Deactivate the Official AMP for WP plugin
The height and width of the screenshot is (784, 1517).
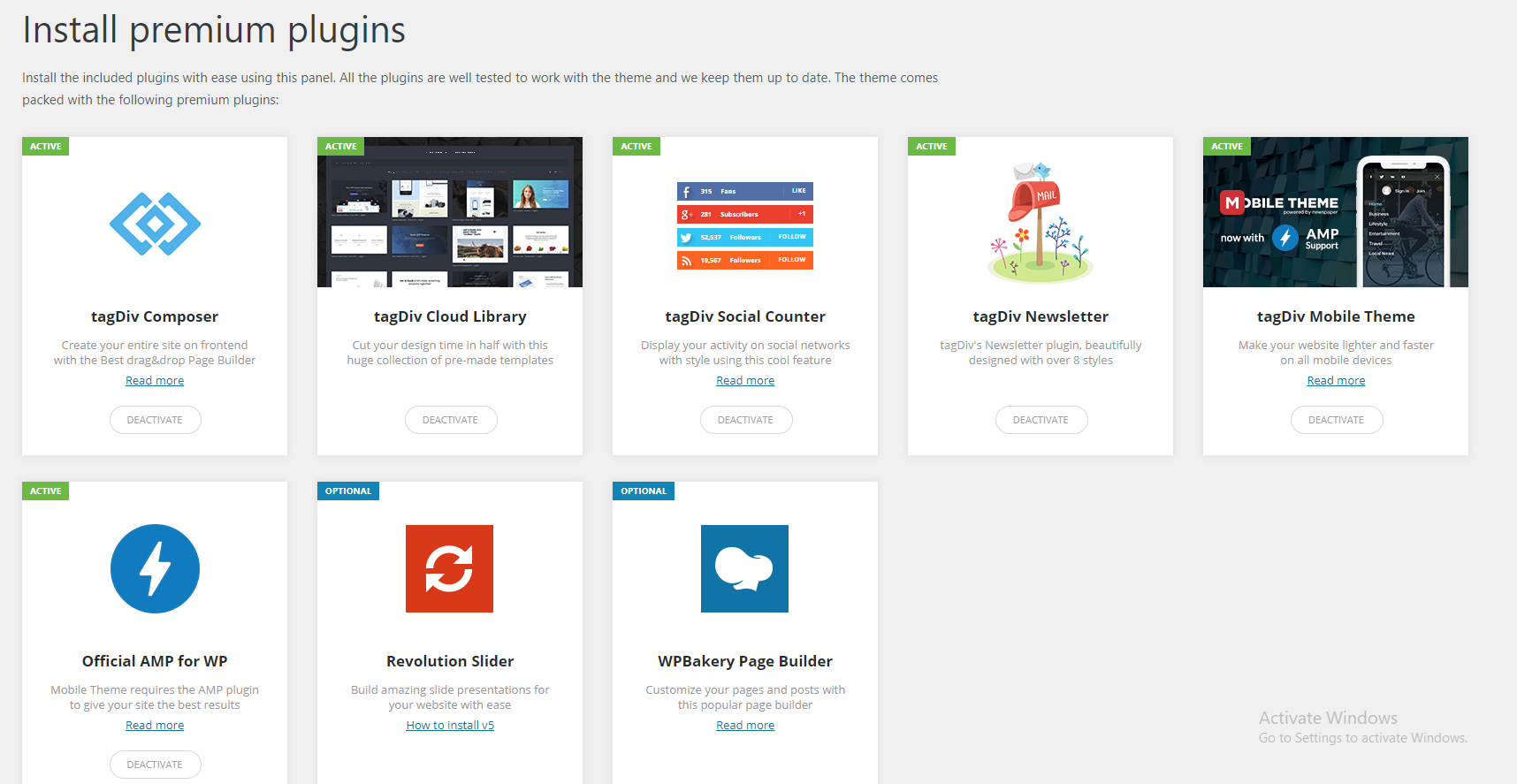click(155, 765)
